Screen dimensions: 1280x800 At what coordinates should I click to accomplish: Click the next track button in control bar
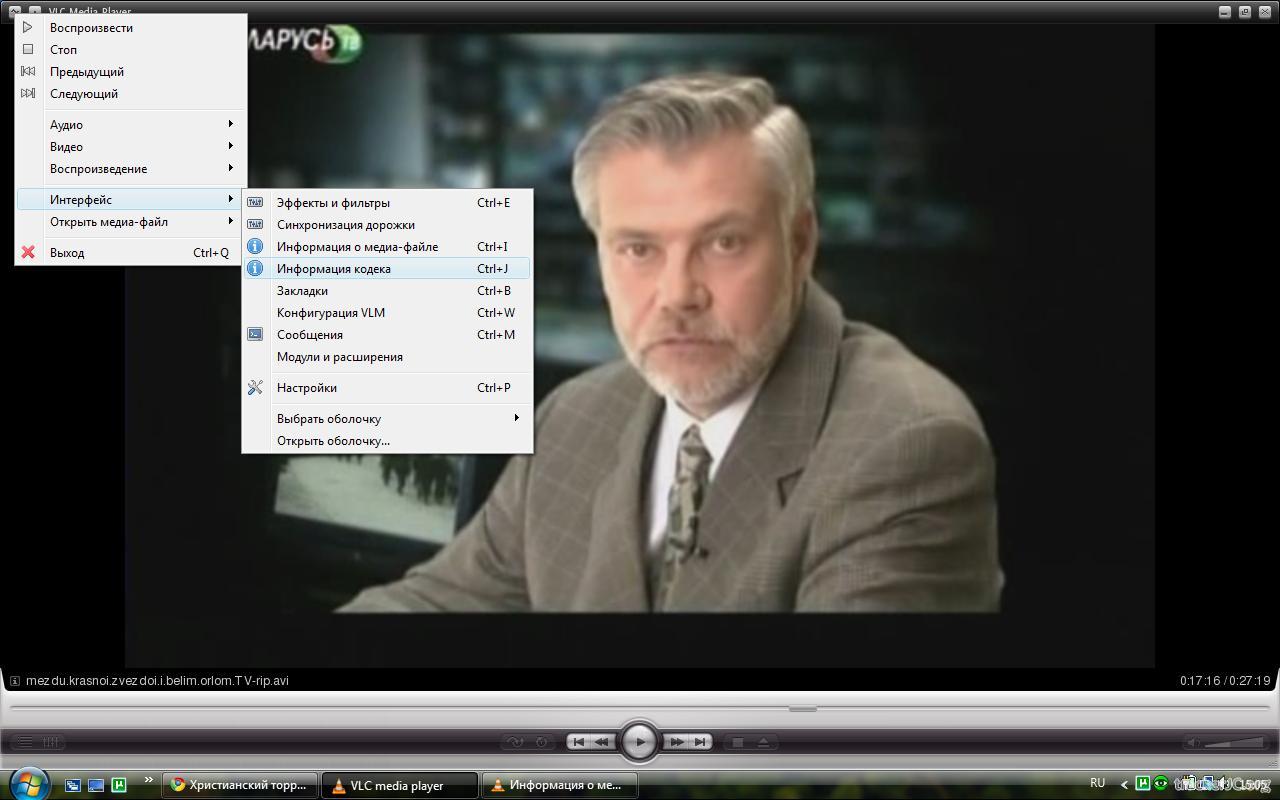[701, 742]
